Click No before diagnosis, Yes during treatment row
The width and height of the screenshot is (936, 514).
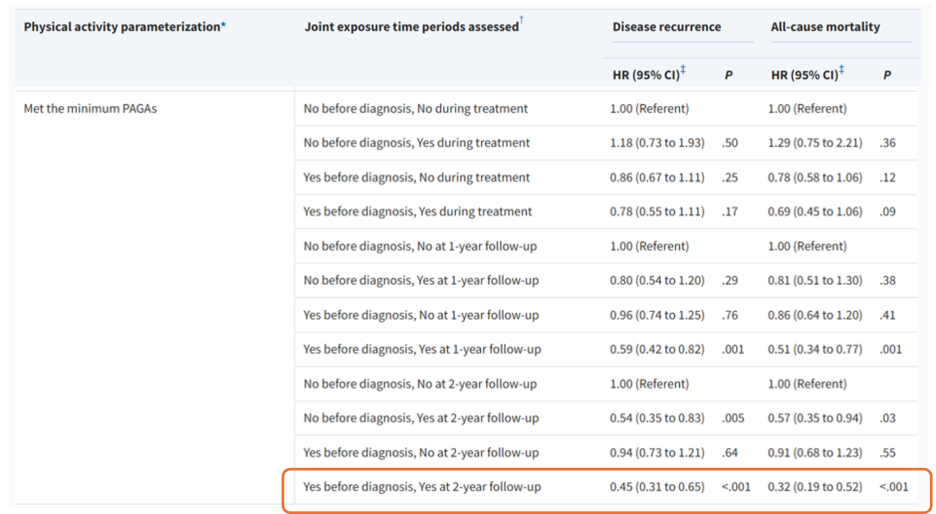[x=417, y=143]
